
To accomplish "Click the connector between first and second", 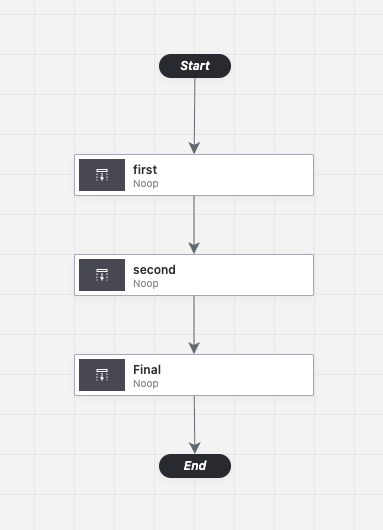I will [x=194, y=220].
